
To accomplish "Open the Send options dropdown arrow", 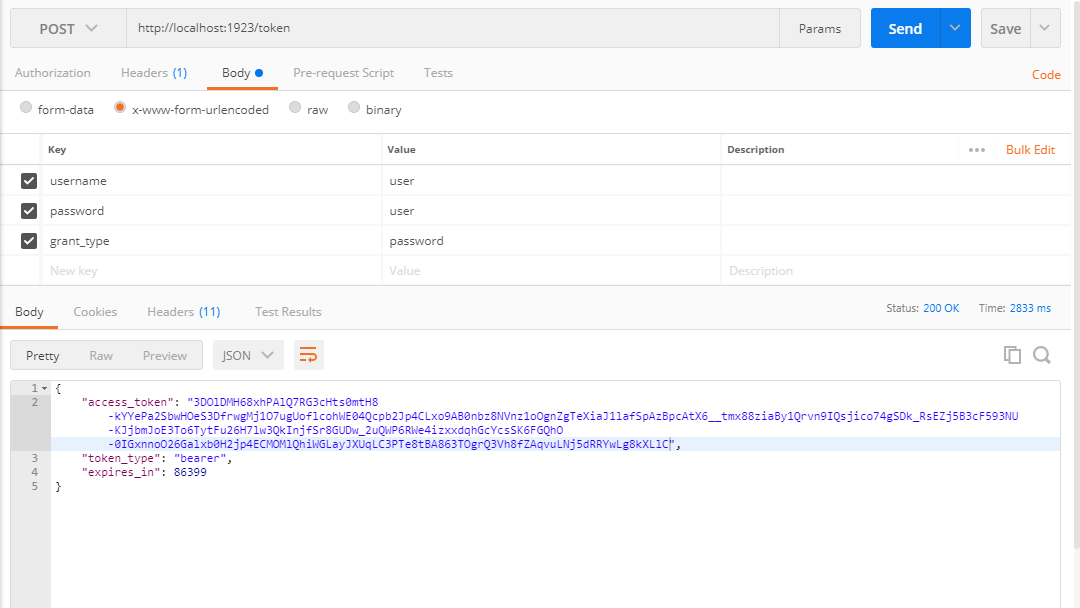I will tap(955, 28).
